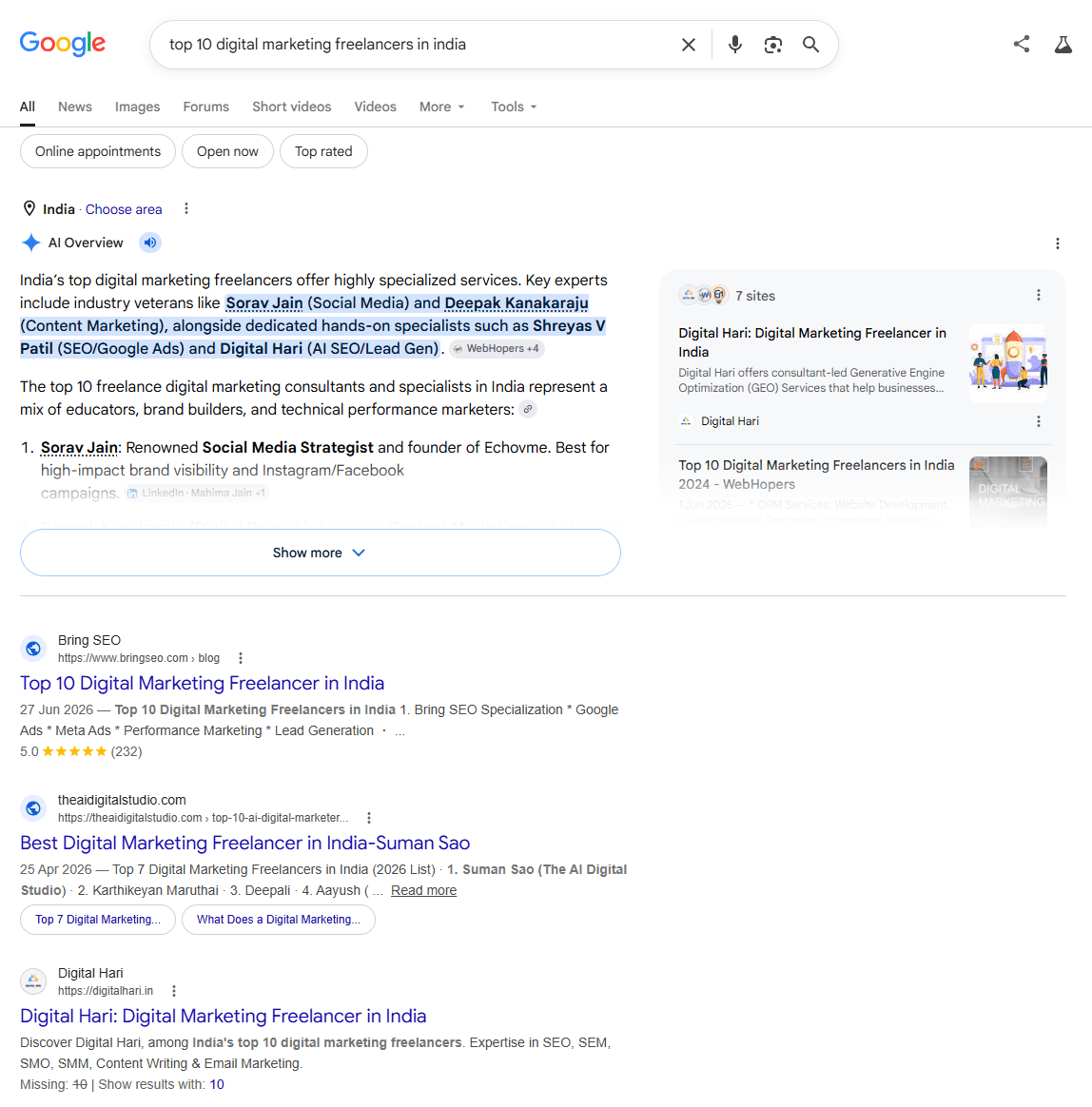Viewport: 1092px width, 1107px height.
Task: Open three-dot menu beside 7 sites
Action: click(1039, 295)
